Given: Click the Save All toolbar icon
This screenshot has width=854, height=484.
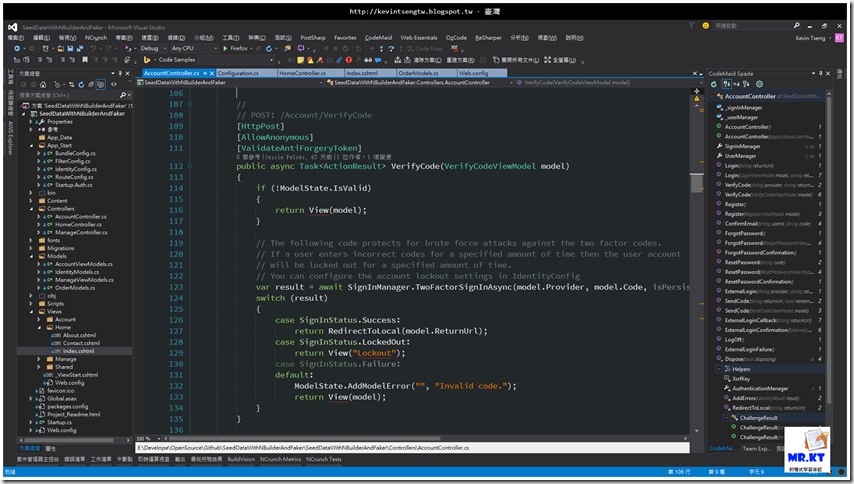Looking at the screenshot, I should click(80, 48).
